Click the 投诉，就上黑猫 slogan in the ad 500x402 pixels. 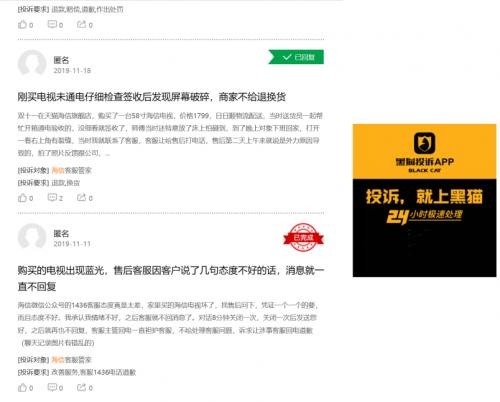(x=424, y=196)
